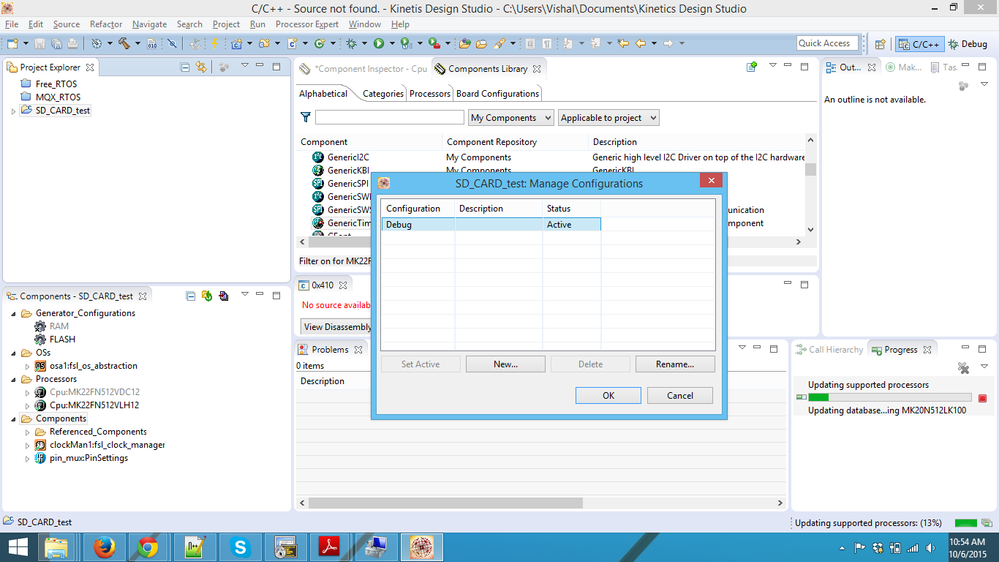Viewport: 999px width, 562px height.
Task: Select clockMan1:fsl_clock_manager component
Action: coord(107,445)
